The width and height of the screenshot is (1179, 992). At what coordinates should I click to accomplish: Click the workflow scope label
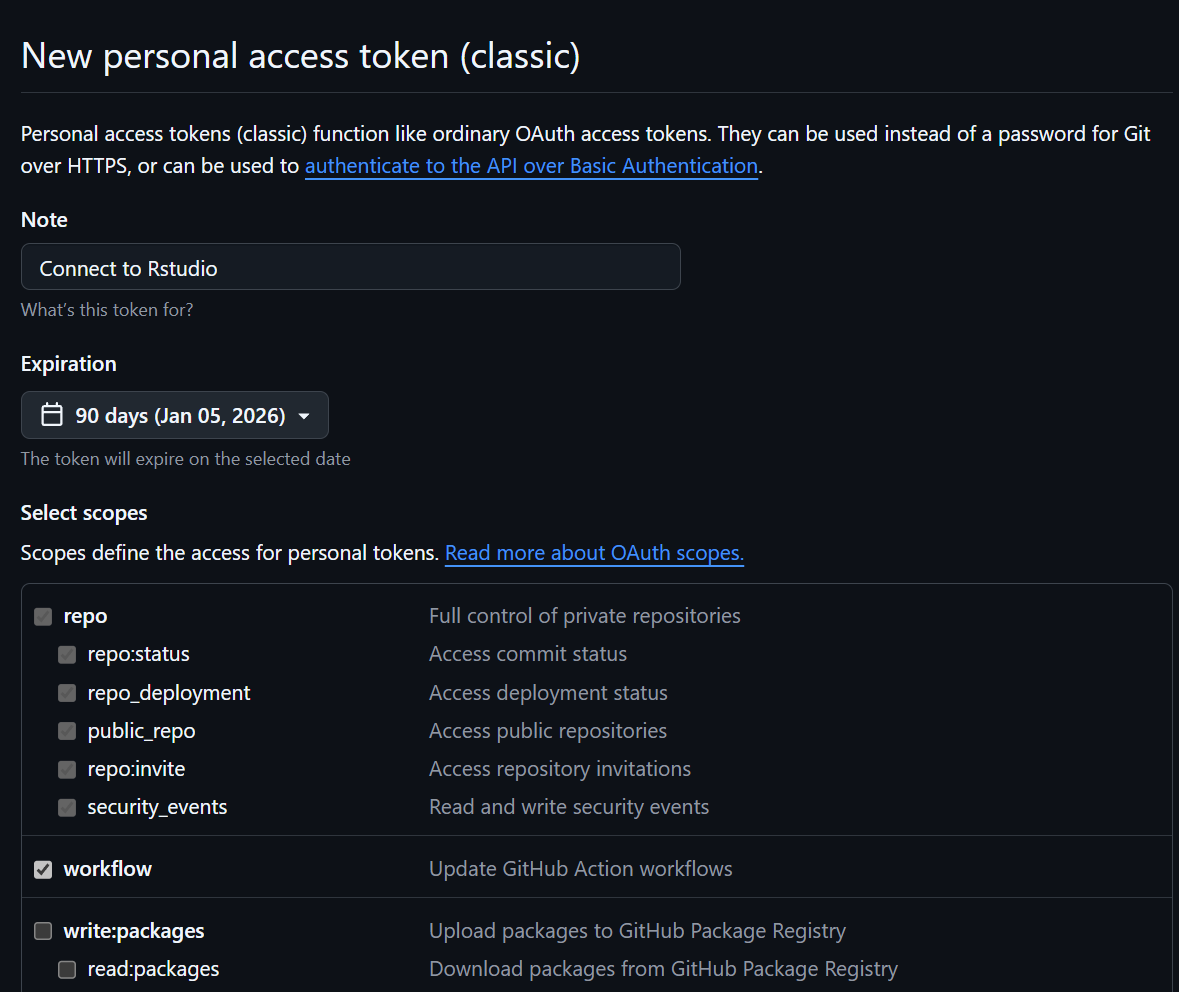point(108,869)
